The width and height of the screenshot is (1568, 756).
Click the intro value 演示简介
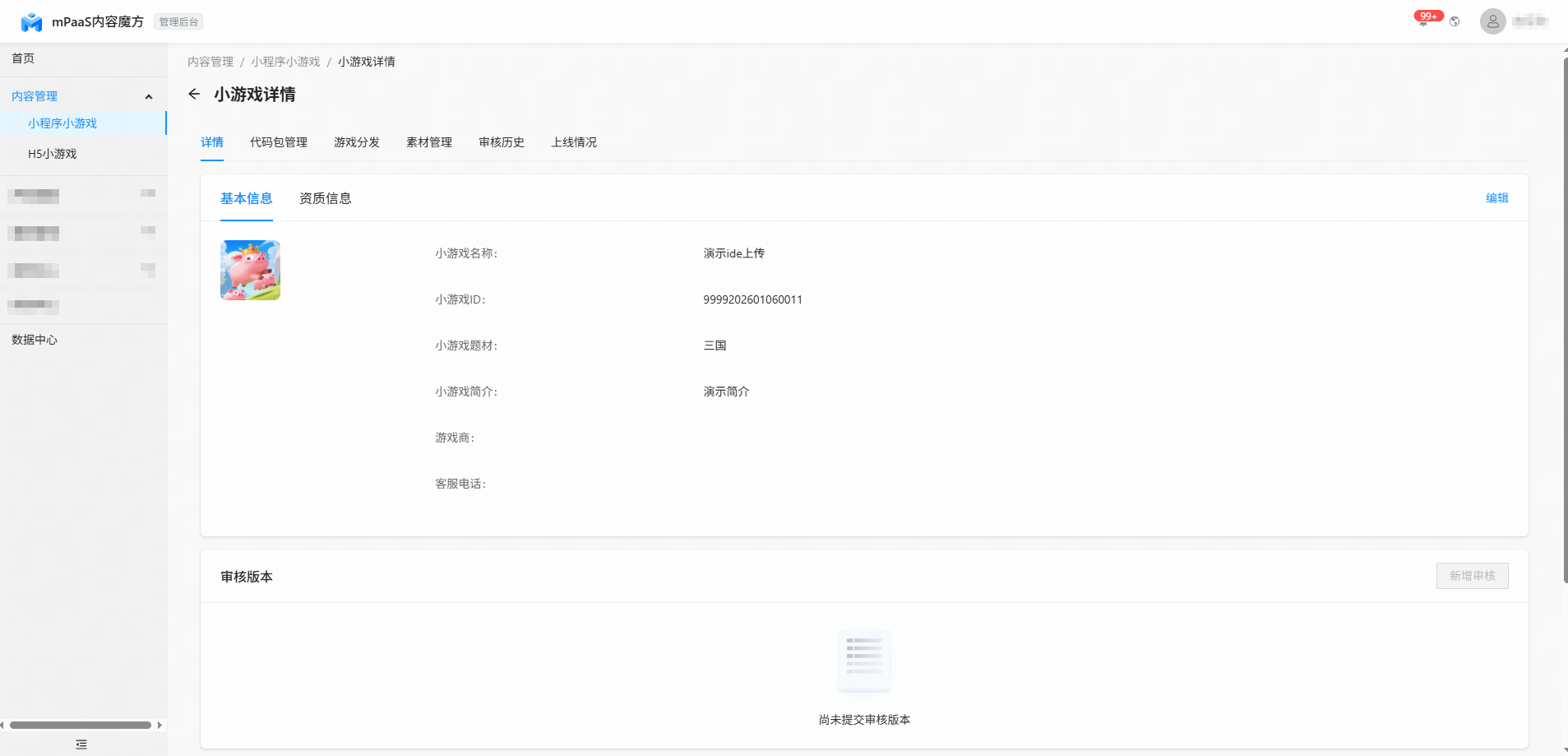pyautogui.click(x=726, y=392)
